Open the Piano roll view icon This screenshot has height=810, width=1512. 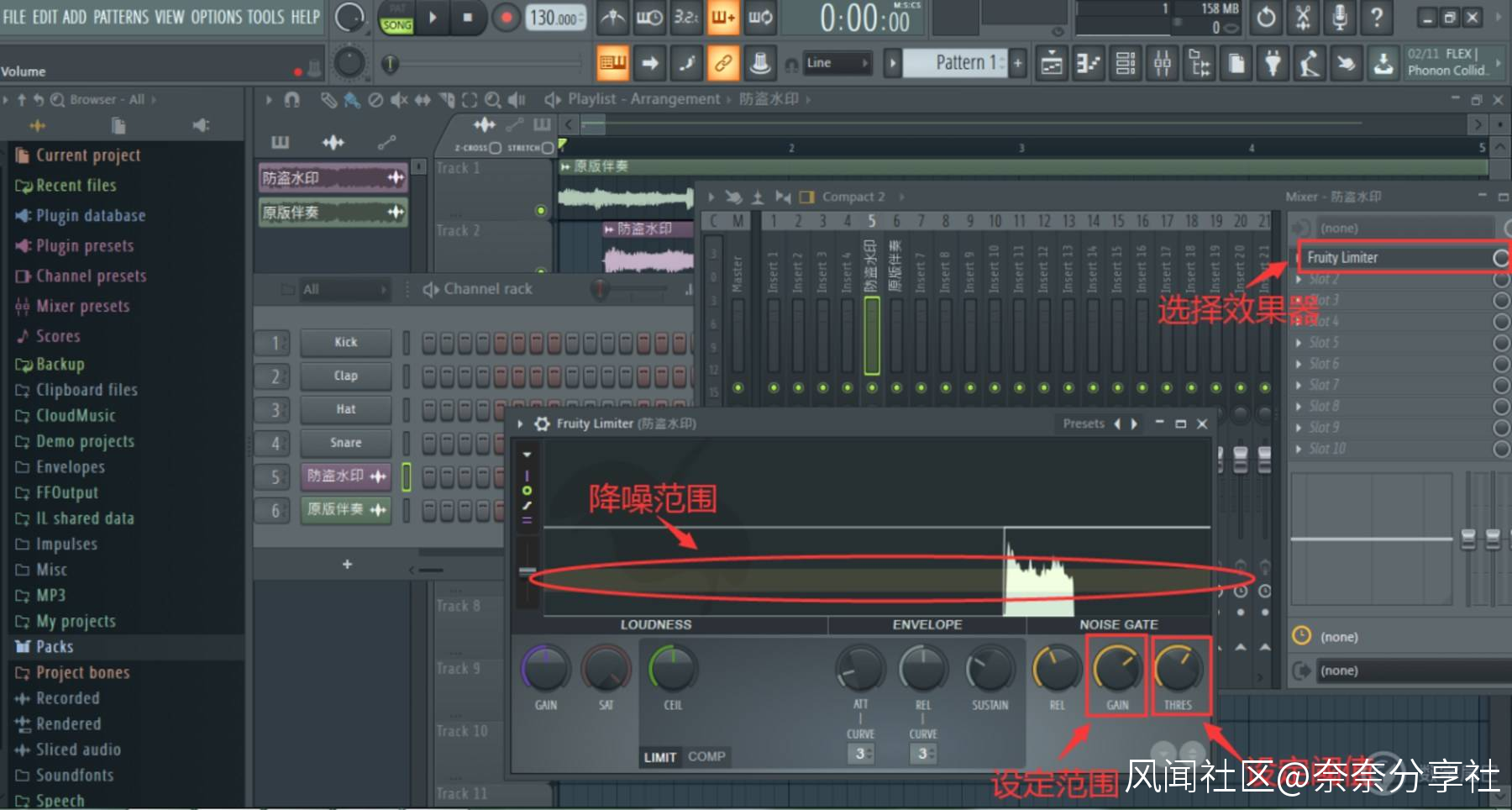[x=1088, y=63]
